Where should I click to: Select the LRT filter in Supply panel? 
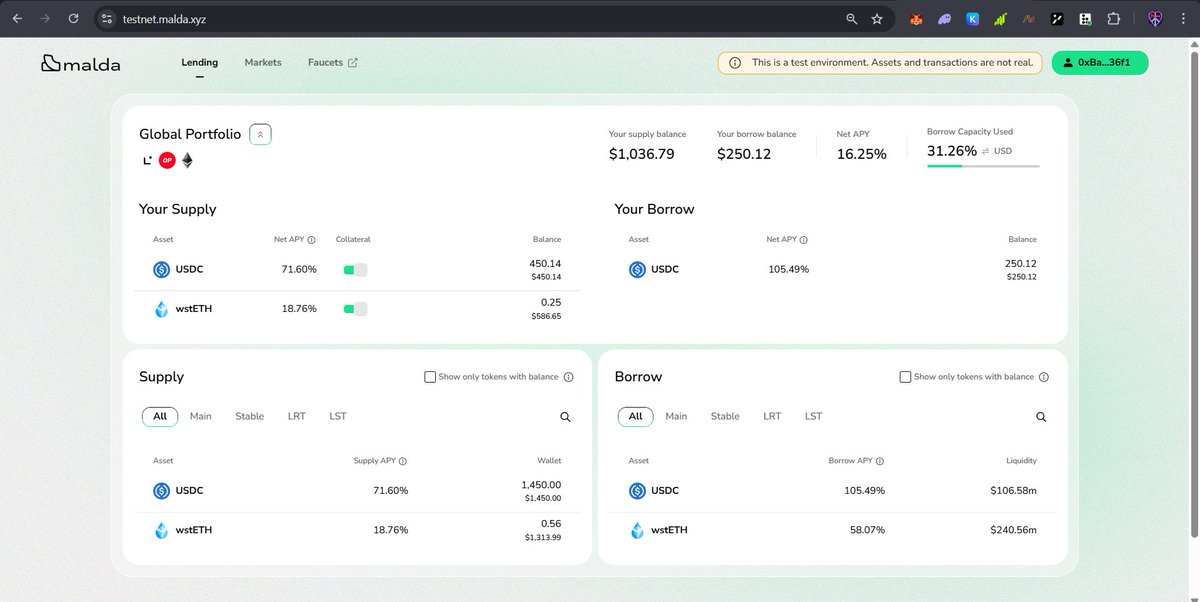tap(297, 416)
